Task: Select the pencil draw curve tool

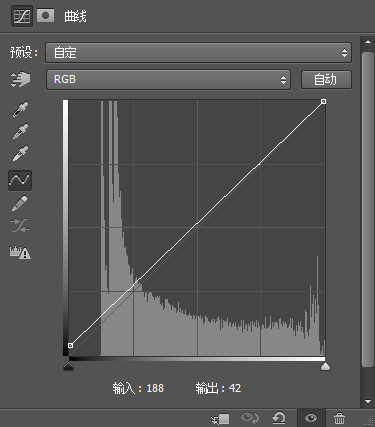Action: pos(20,203)
